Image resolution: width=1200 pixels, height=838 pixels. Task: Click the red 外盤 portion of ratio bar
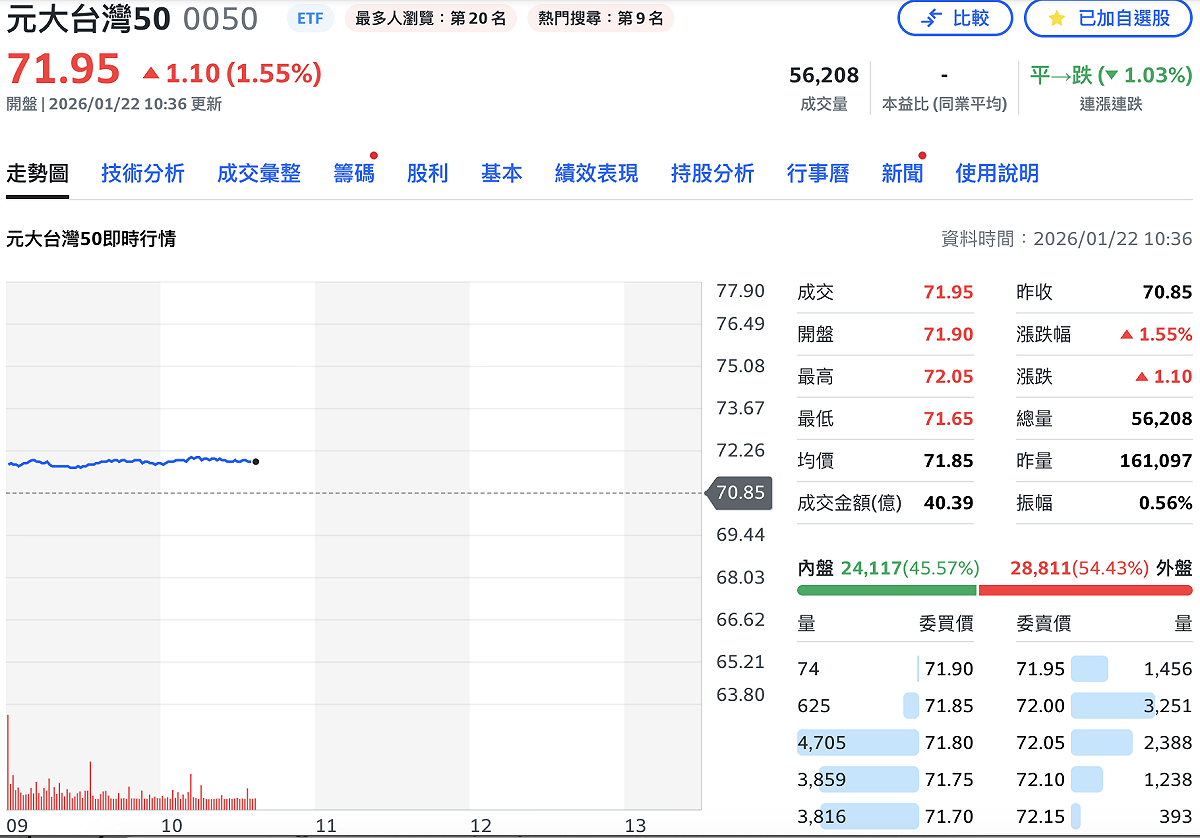[1086, 590]
